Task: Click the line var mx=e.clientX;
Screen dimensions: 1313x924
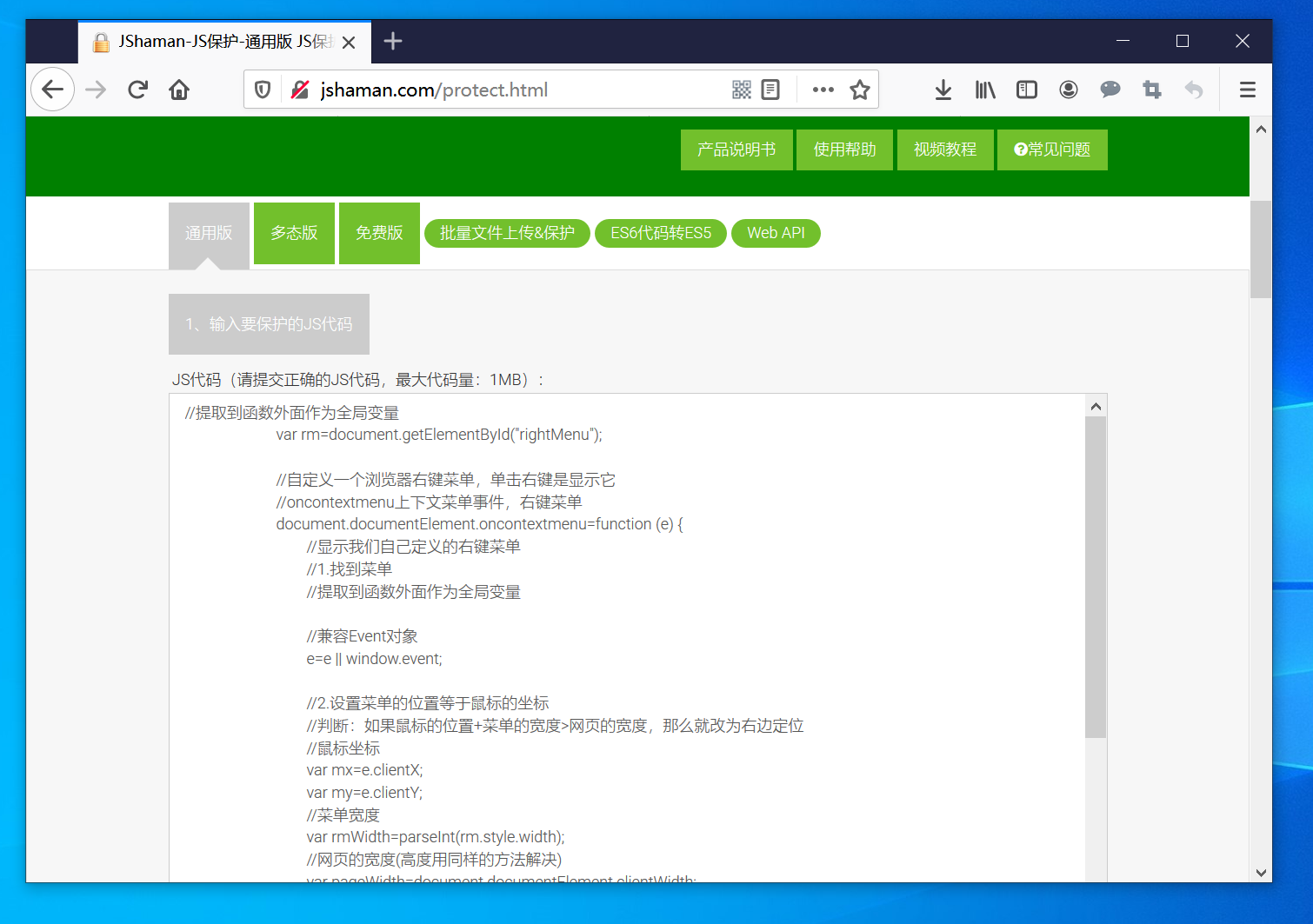Action: 364,770
